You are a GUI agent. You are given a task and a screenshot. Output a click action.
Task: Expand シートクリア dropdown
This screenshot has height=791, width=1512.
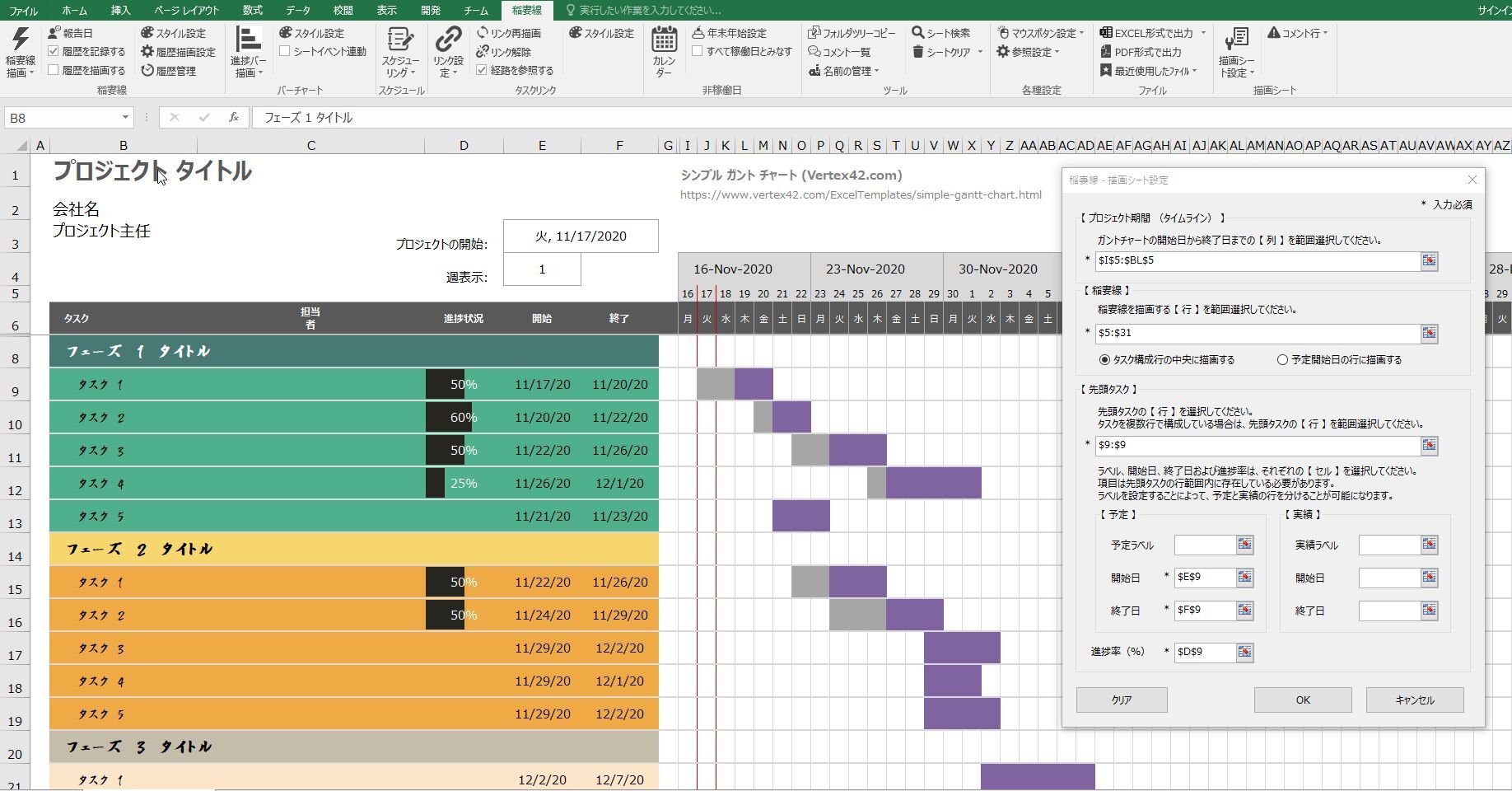980,52
